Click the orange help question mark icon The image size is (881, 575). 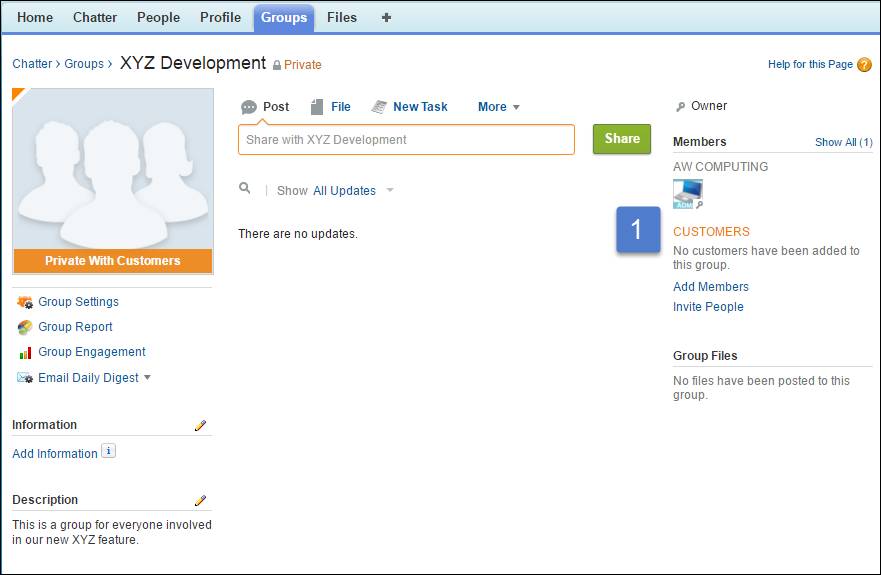[x=864, y=65]
